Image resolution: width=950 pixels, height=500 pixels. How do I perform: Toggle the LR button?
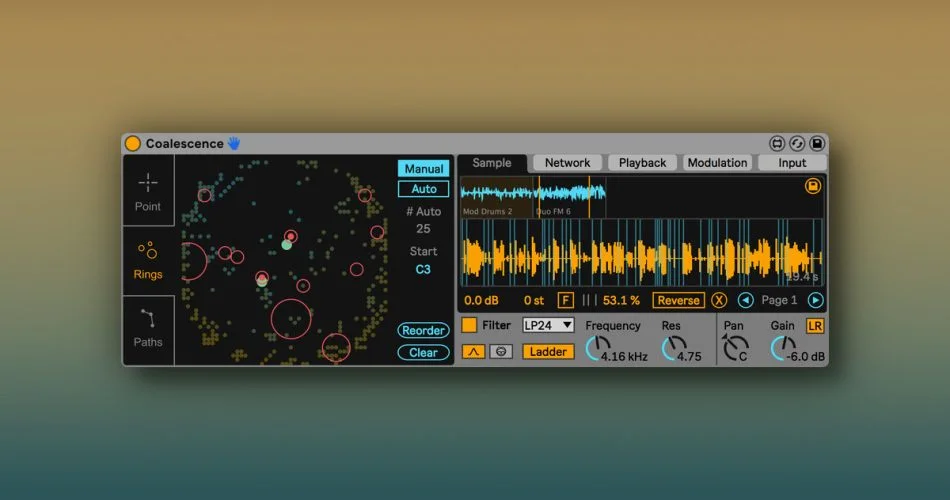point(815,325)
